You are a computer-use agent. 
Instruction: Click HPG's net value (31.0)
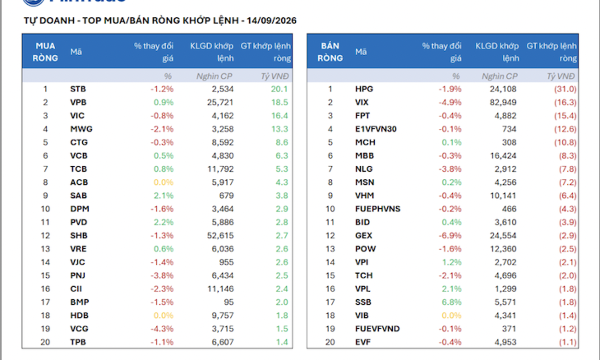(565, 89)
